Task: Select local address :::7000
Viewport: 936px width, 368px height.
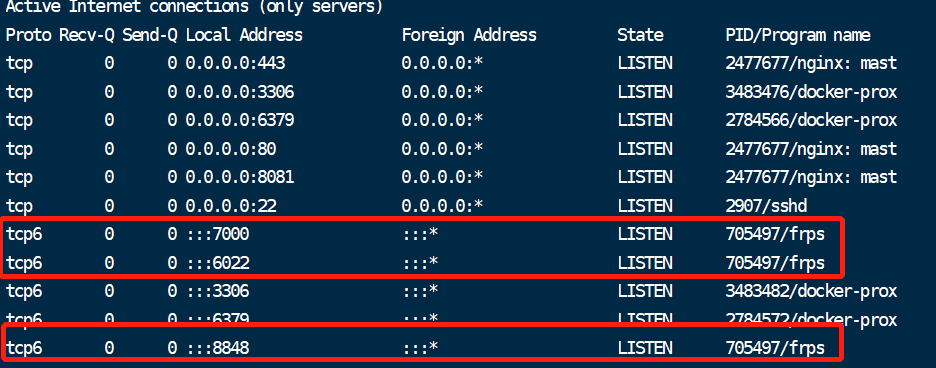Action: pyautogui.click(x=217, y=234)
